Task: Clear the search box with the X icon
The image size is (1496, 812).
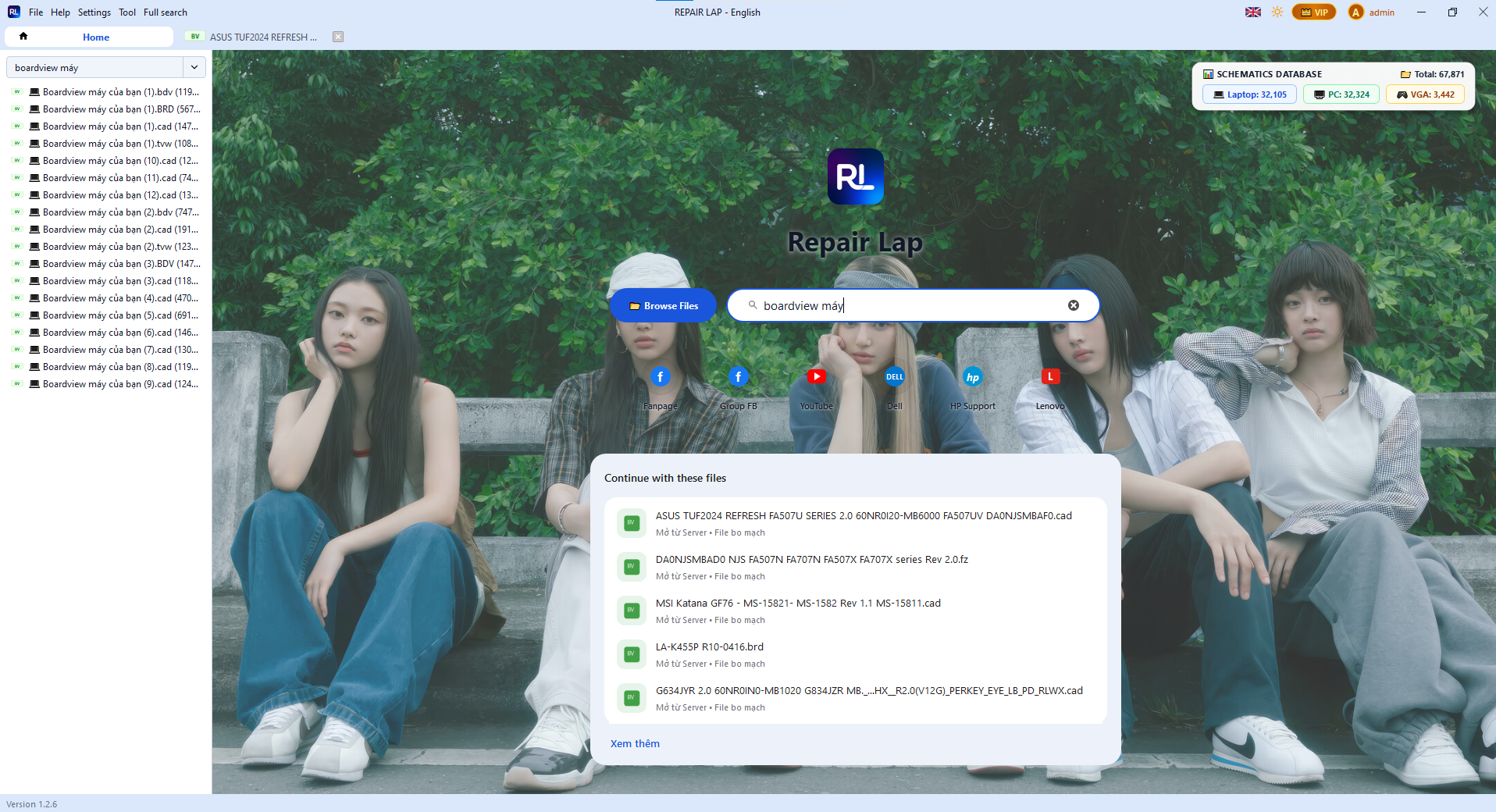Action: click(x=1074, y=305)
